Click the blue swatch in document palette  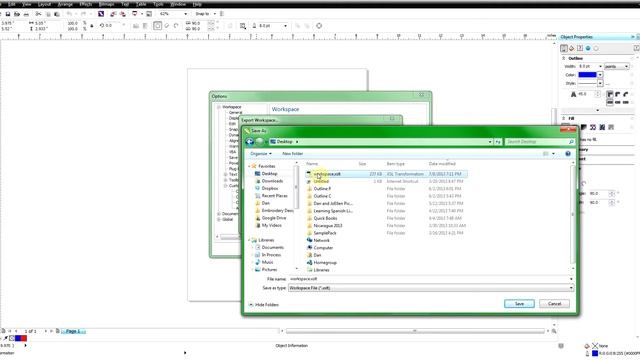pyautogui.click(x=18, y=338)
